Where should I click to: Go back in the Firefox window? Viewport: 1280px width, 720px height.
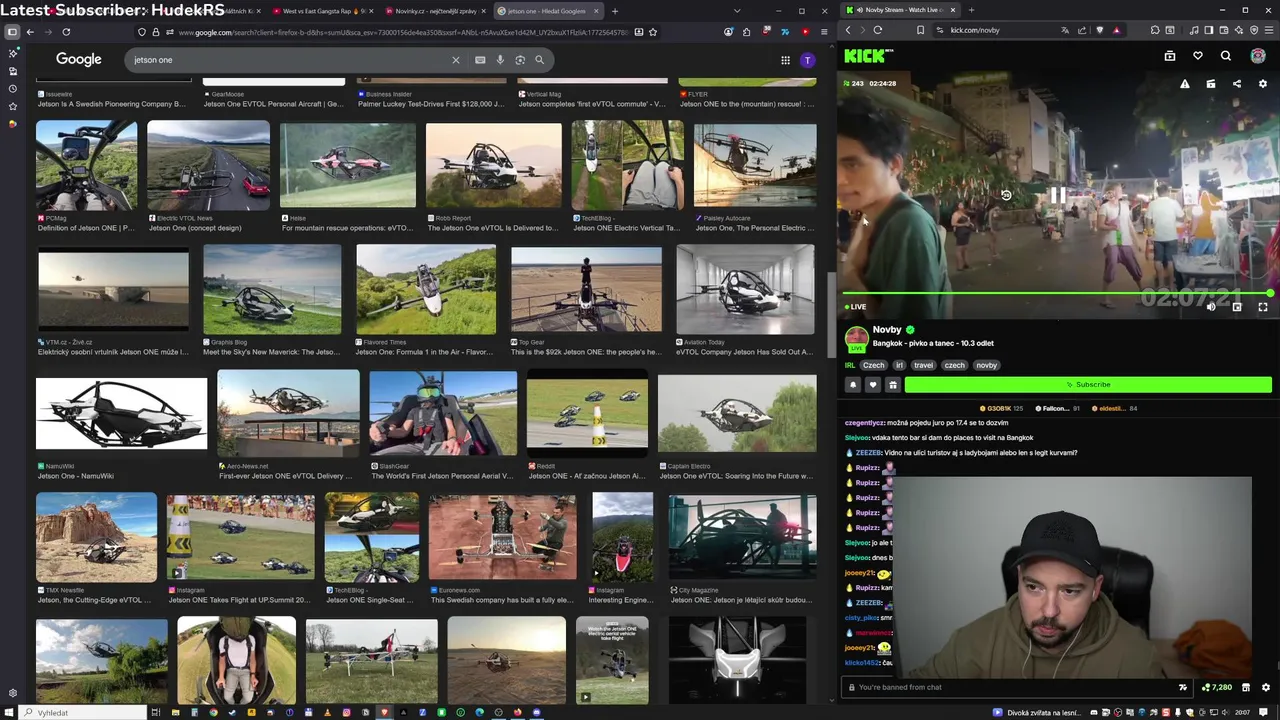30,32
